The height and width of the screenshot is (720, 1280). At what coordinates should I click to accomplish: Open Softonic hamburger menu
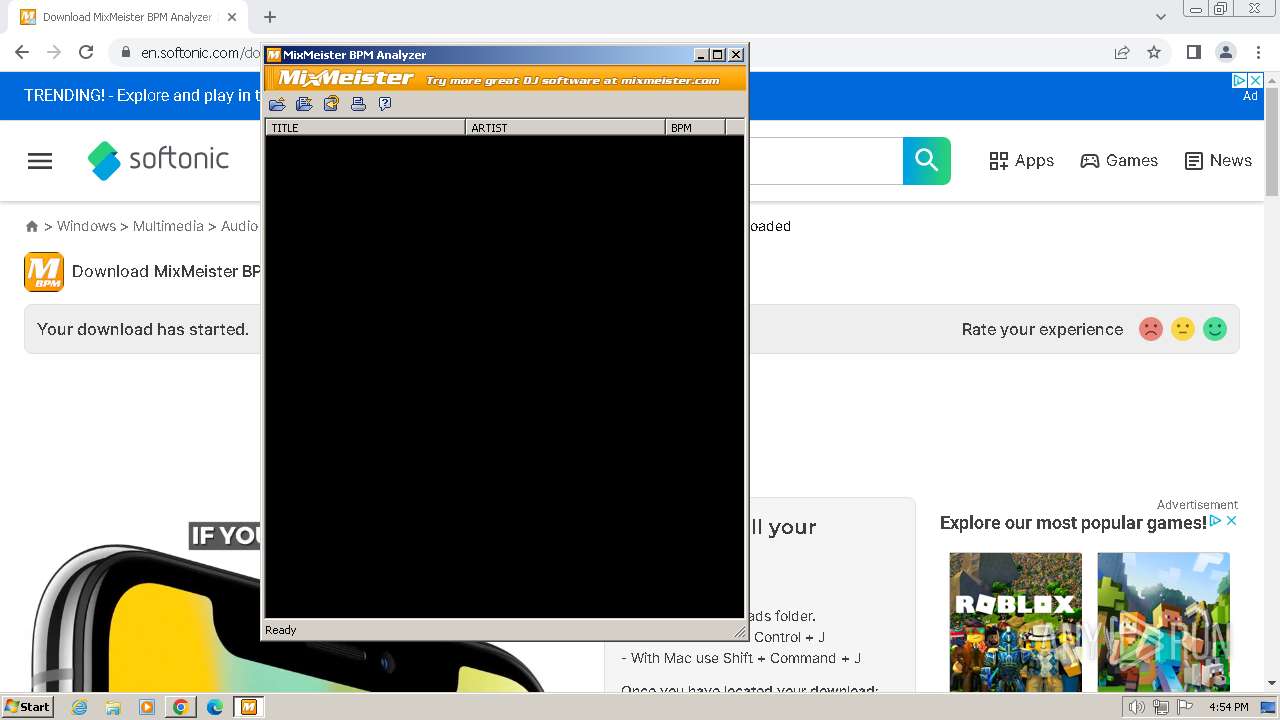tap(40, 161)
